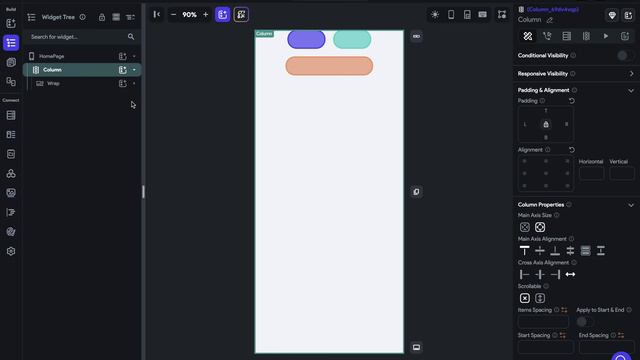Lock the widget tree
The image size is (640, 360).
click(102, 17)
